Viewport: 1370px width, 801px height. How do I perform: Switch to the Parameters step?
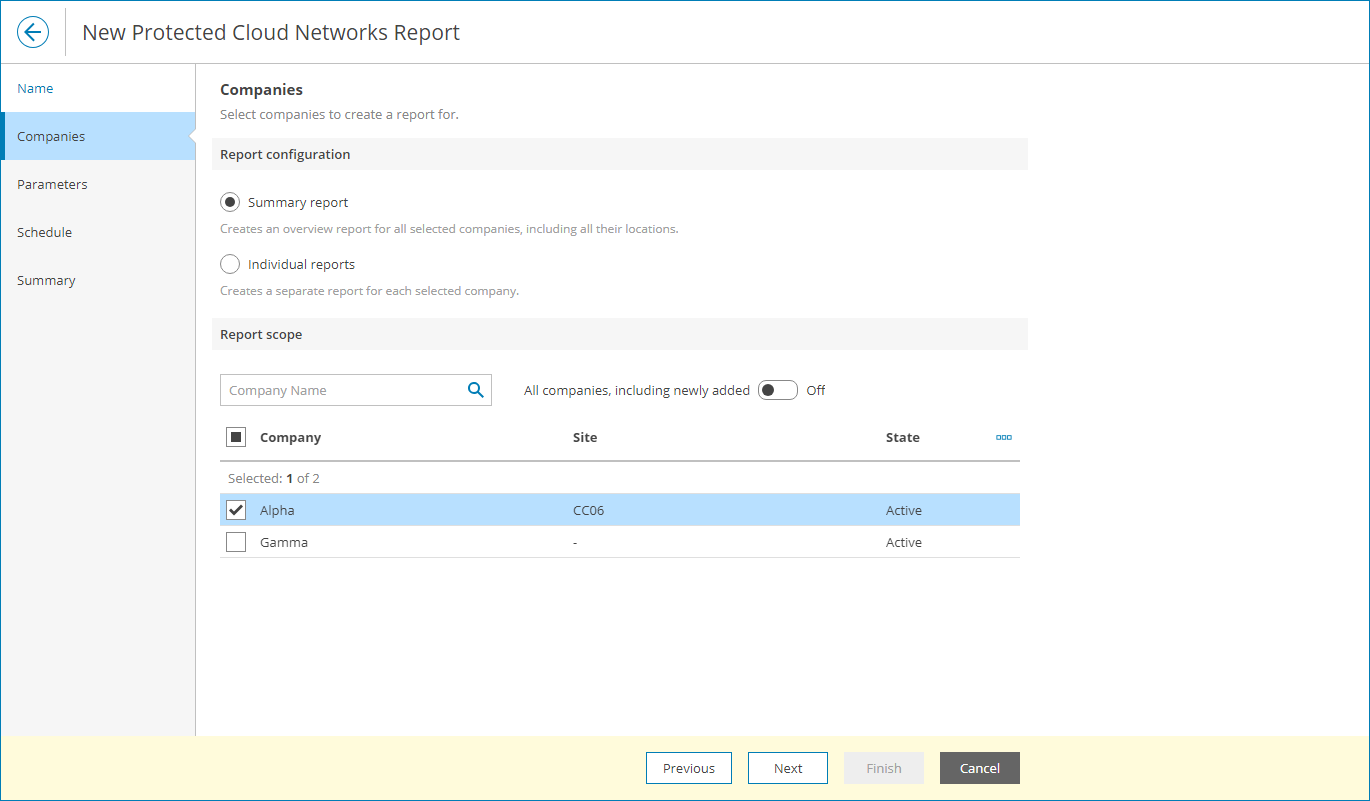(x=98, y=184)
